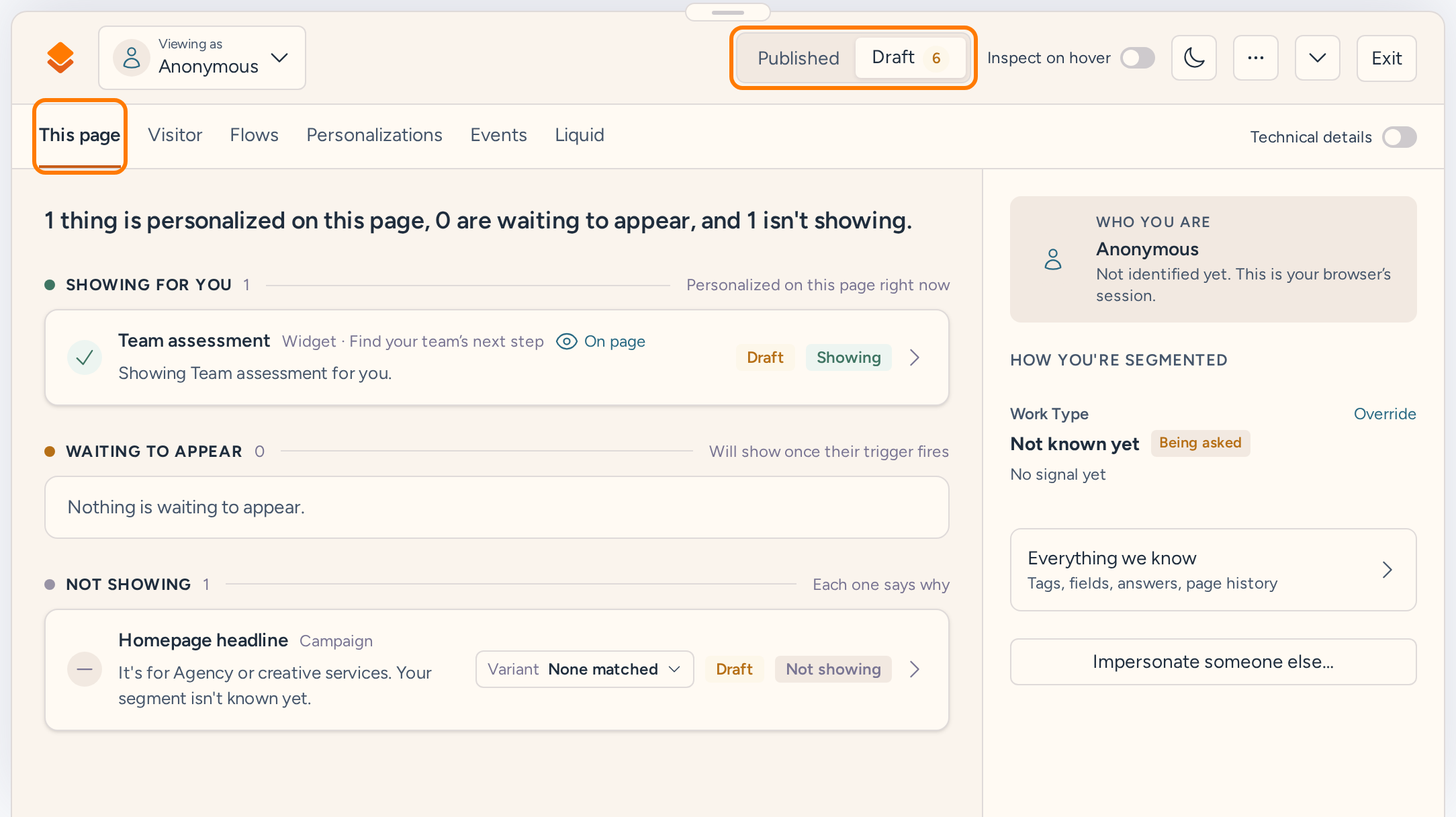Switch to the Visitor tab

[175, 135]
